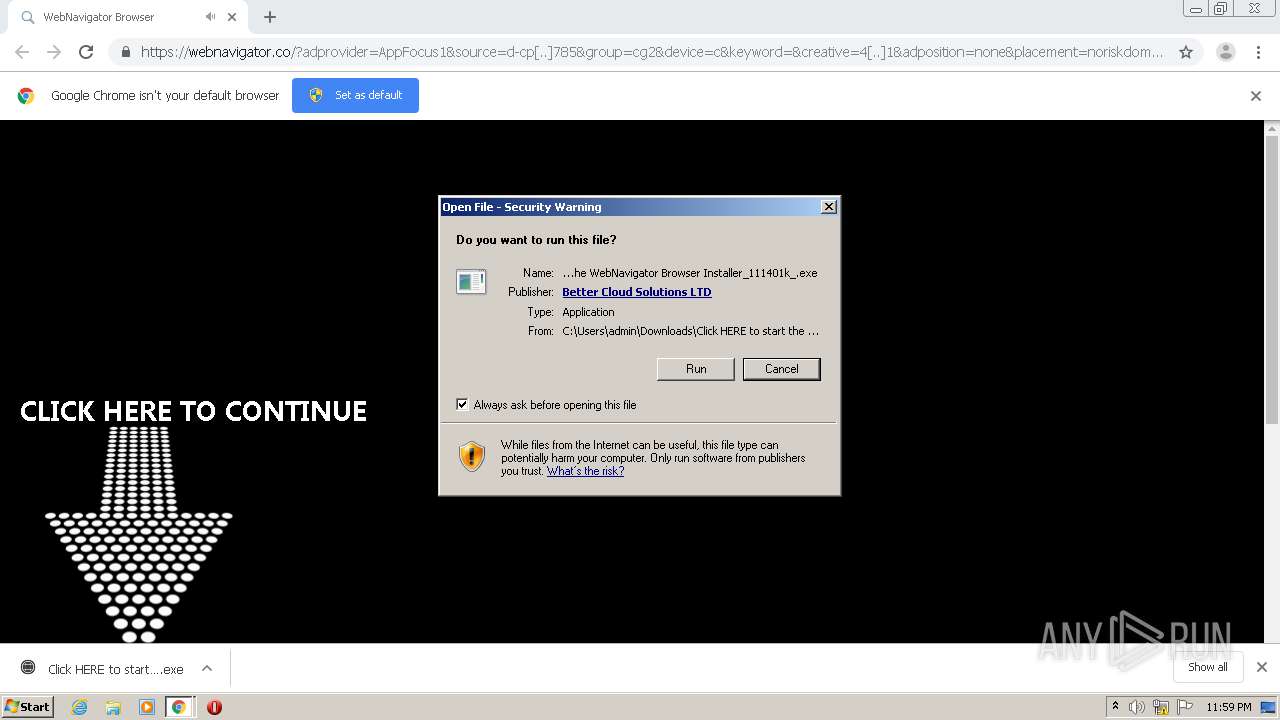
Task: Click the padlock site info icon
Action: coord(125,52)
